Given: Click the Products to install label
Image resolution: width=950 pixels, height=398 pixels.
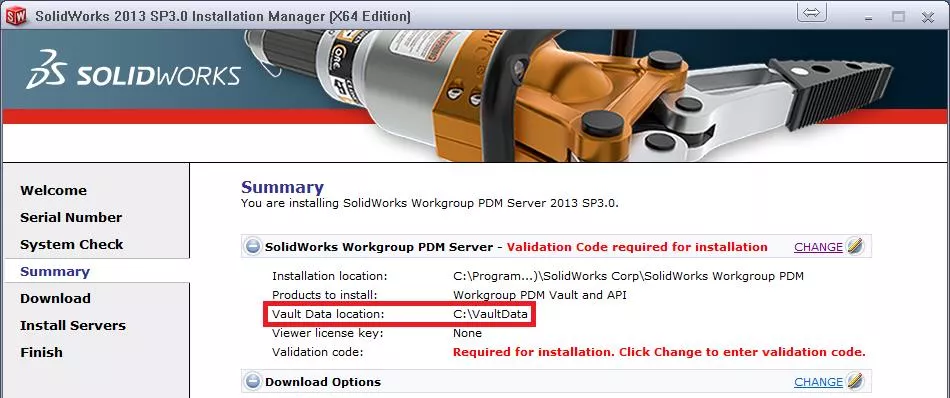Looking at the screenshot, I should [x=325, y=296].
